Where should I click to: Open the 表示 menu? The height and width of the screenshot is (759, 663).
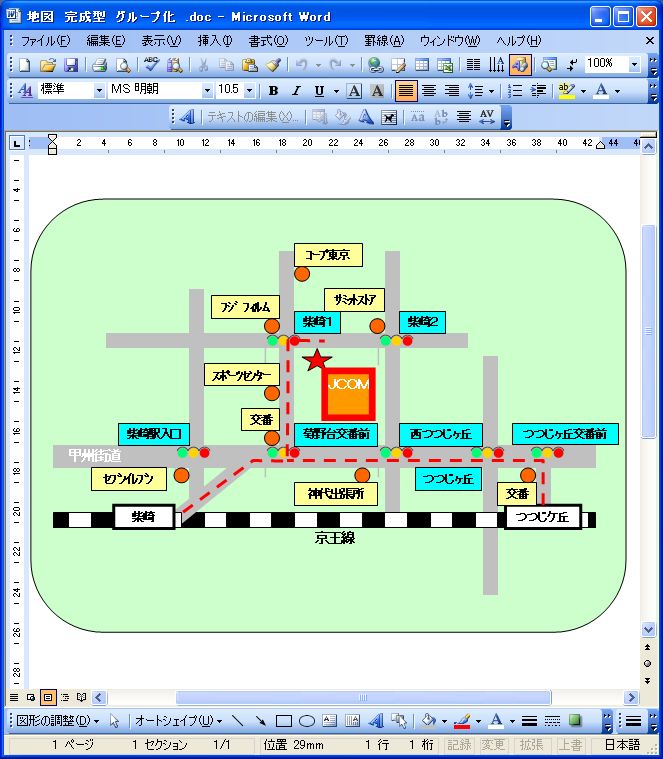click(161, 41)
